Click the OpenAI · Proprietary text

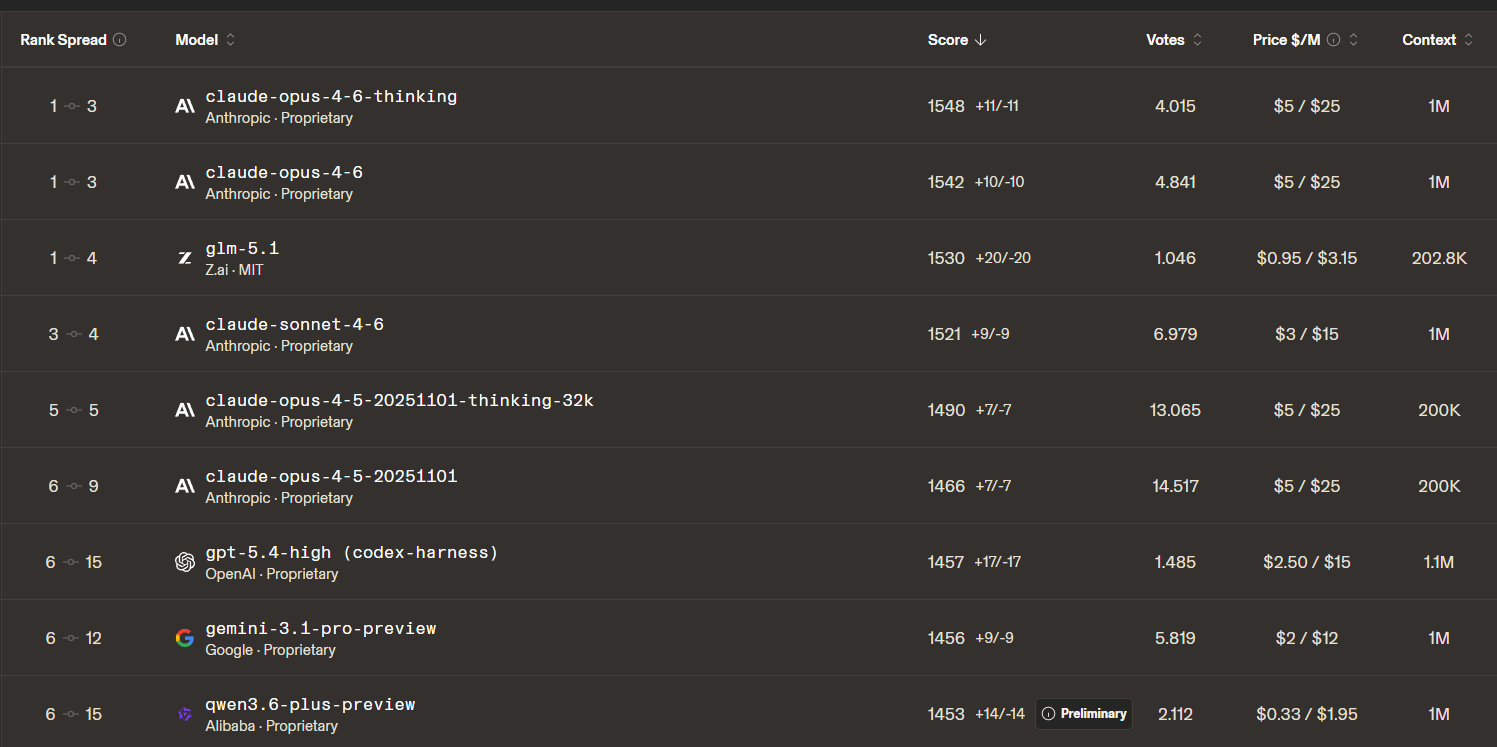[x=272, y=574]
